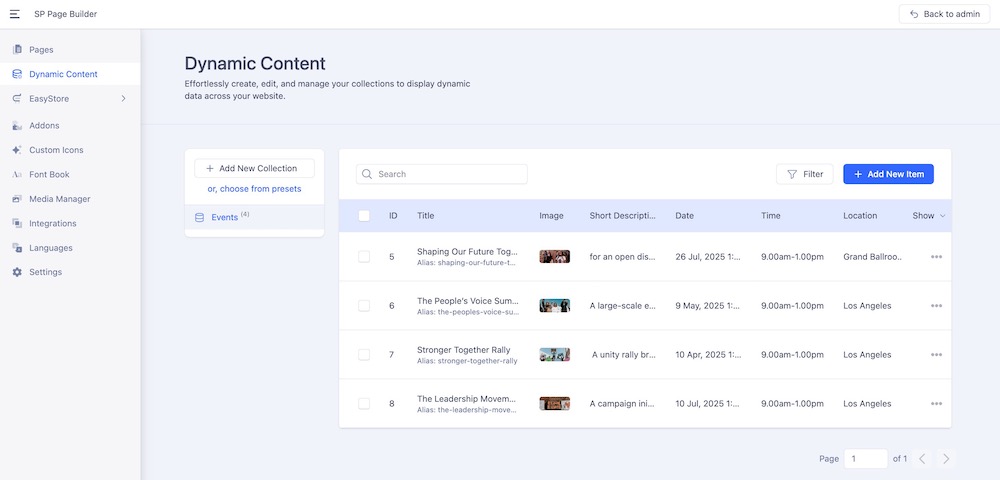Toggle the select-all checkbox in table header
The image size is (1000, 480).
click(364, 216)
